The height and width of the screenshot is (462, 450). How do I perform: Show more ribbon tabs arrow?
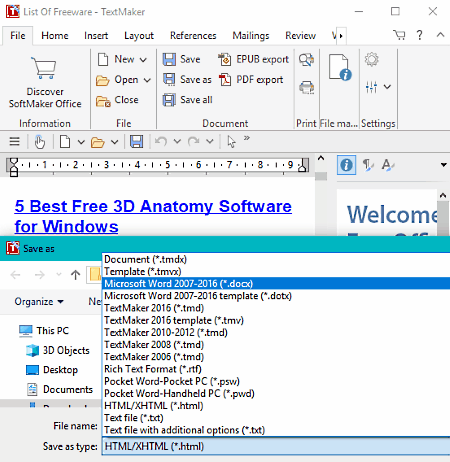pyautogui.click(x=341, y=36)
